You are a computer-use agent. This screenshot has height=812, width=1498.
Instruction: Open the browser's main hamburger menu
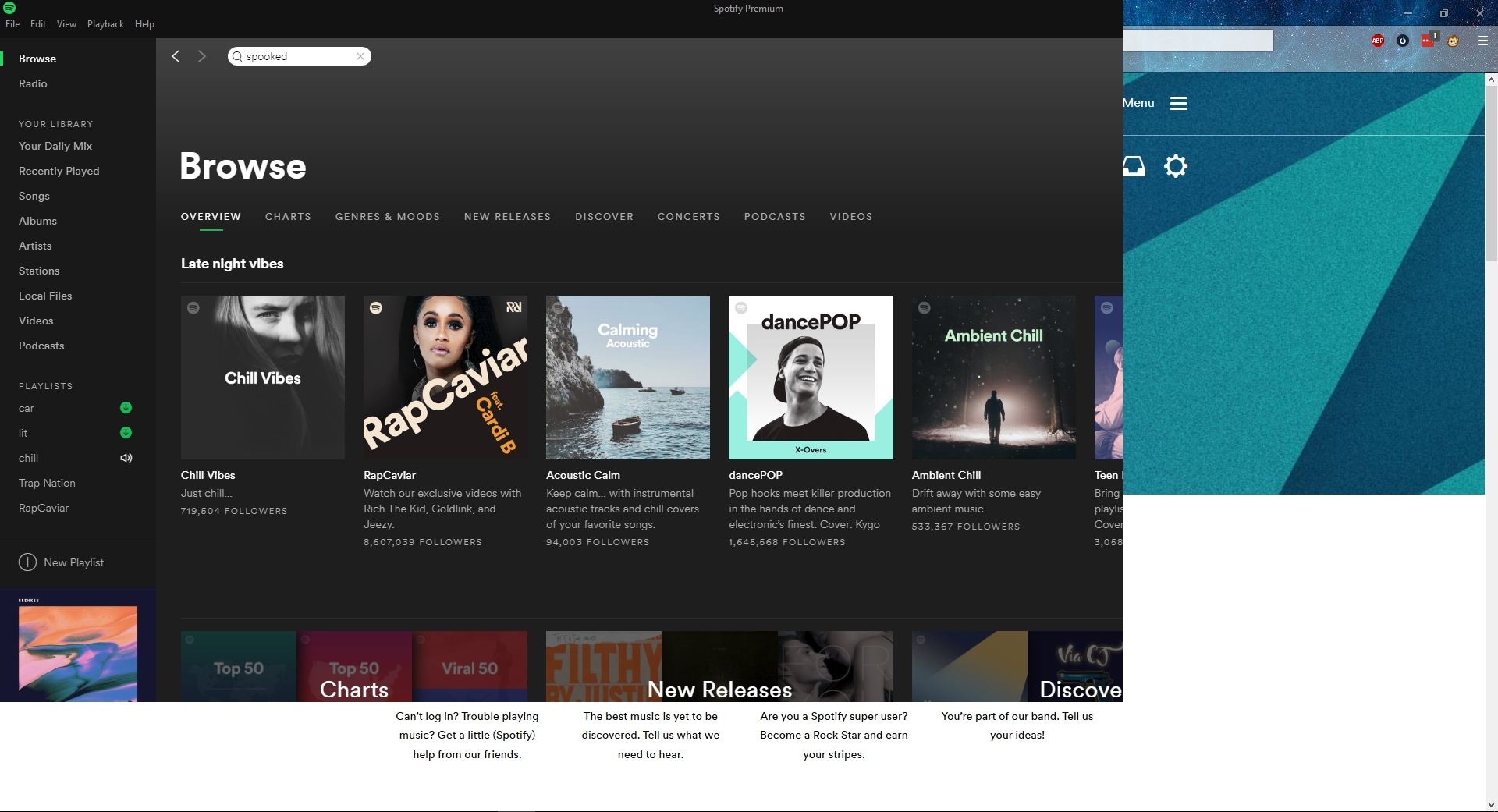point(1483,41)
